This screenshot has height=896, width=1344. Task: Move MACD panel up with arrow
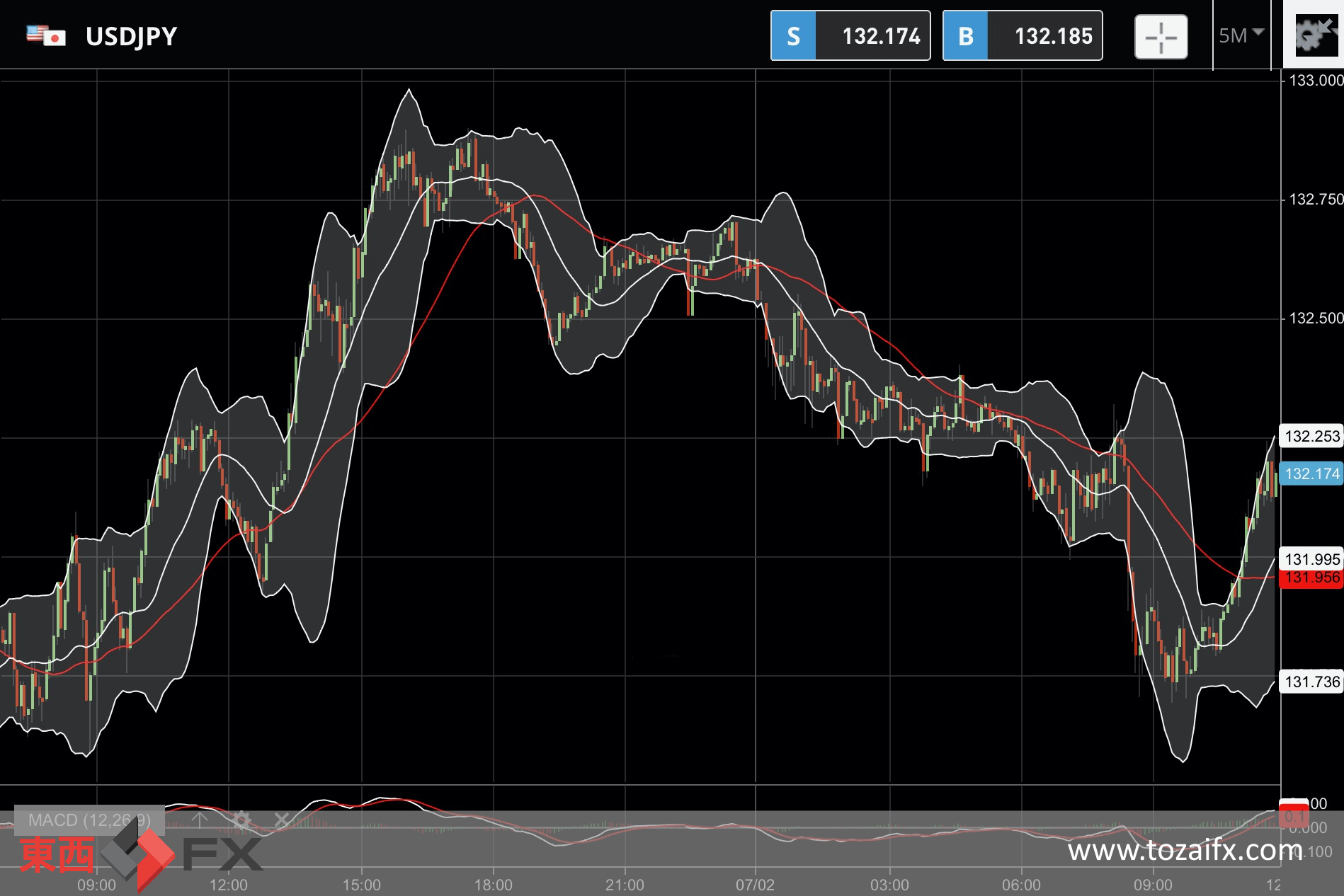[x=200, y=820]
